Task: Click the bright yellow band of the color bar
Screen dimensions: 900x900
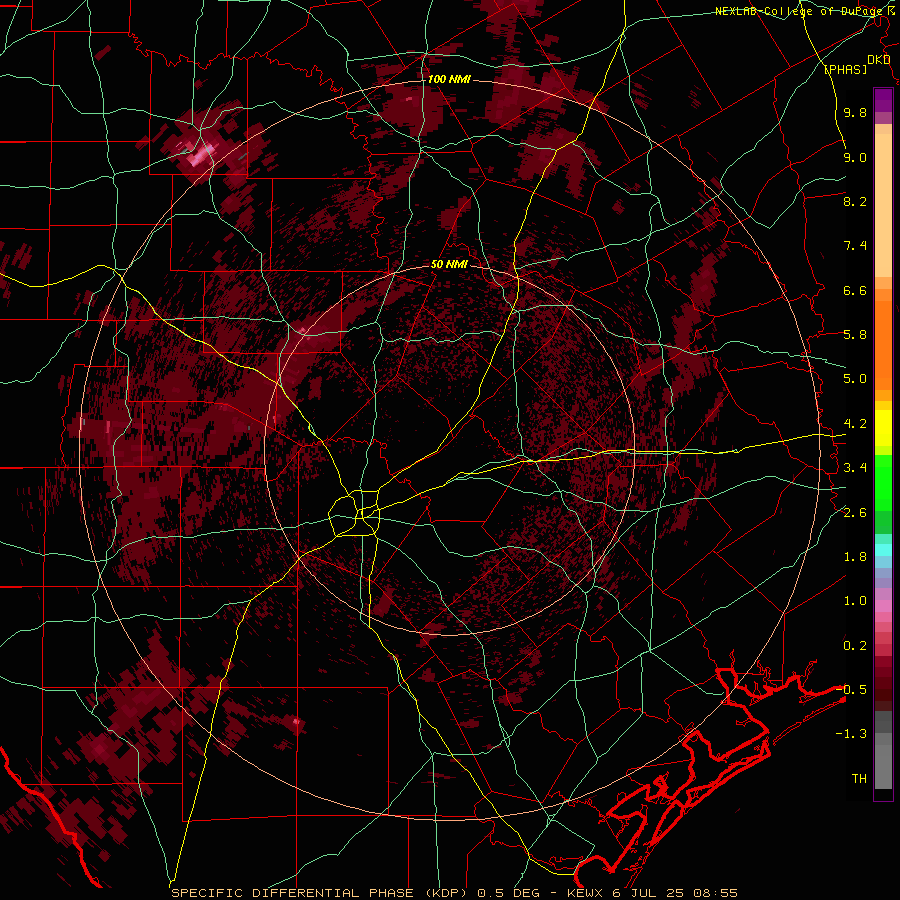Action: (x=883, y=428)
